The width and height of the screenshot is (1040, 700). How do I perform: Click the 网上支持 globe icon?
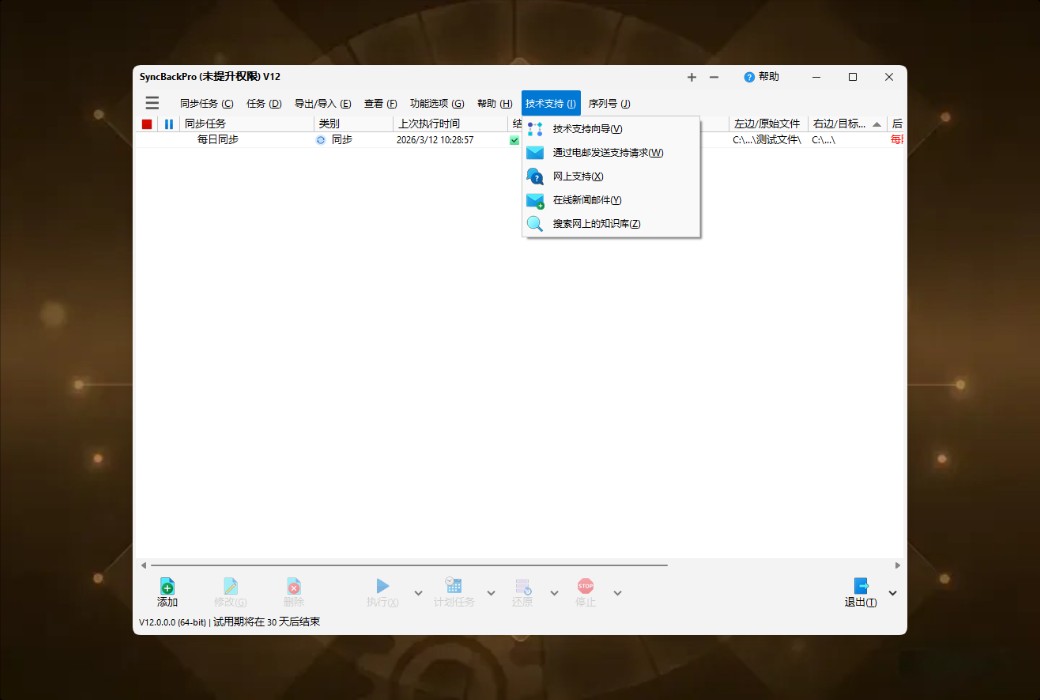pos(535,177)
